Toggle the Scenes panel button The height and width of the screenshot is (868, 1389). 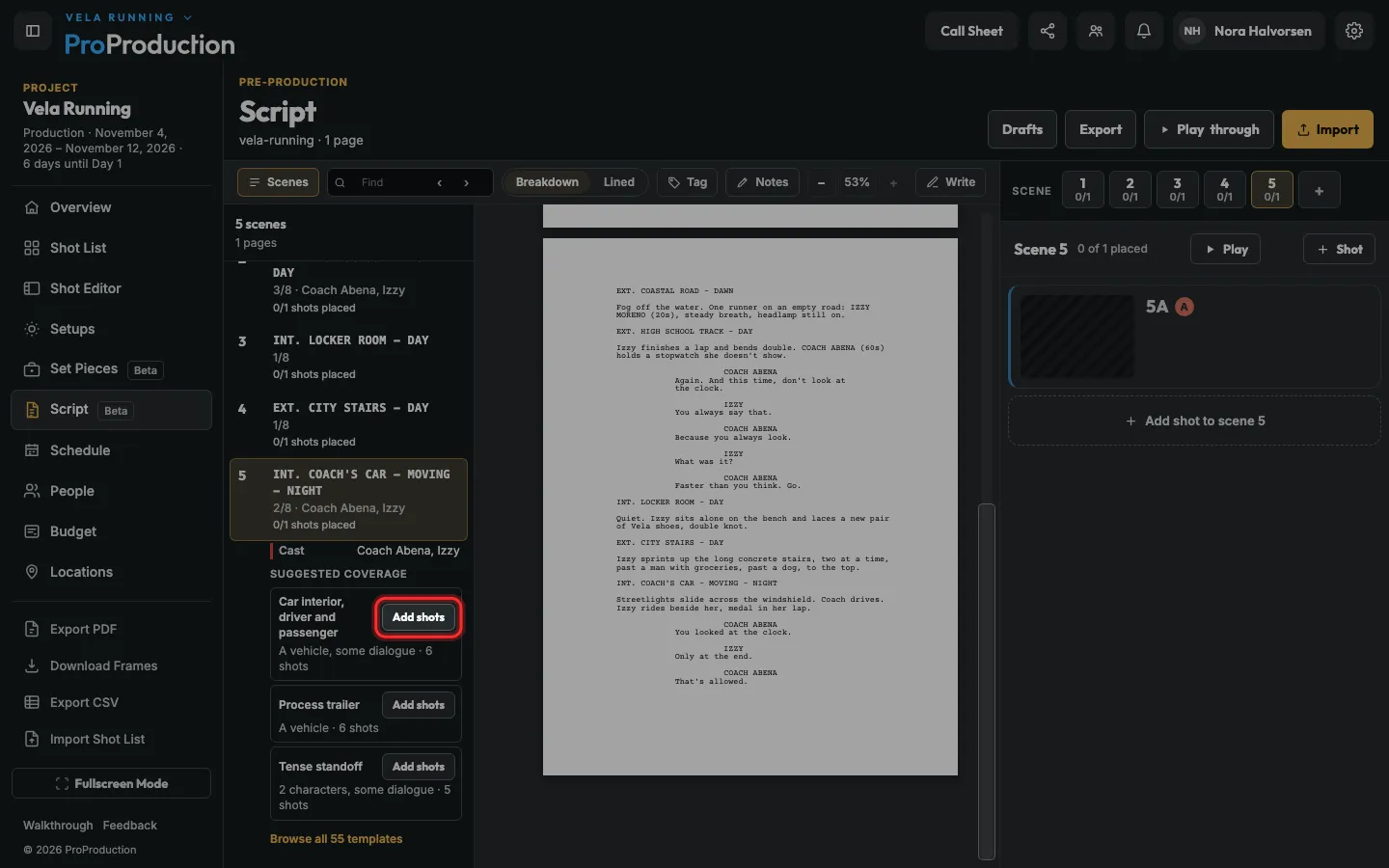pyautogui.click(x=279, y=182)
